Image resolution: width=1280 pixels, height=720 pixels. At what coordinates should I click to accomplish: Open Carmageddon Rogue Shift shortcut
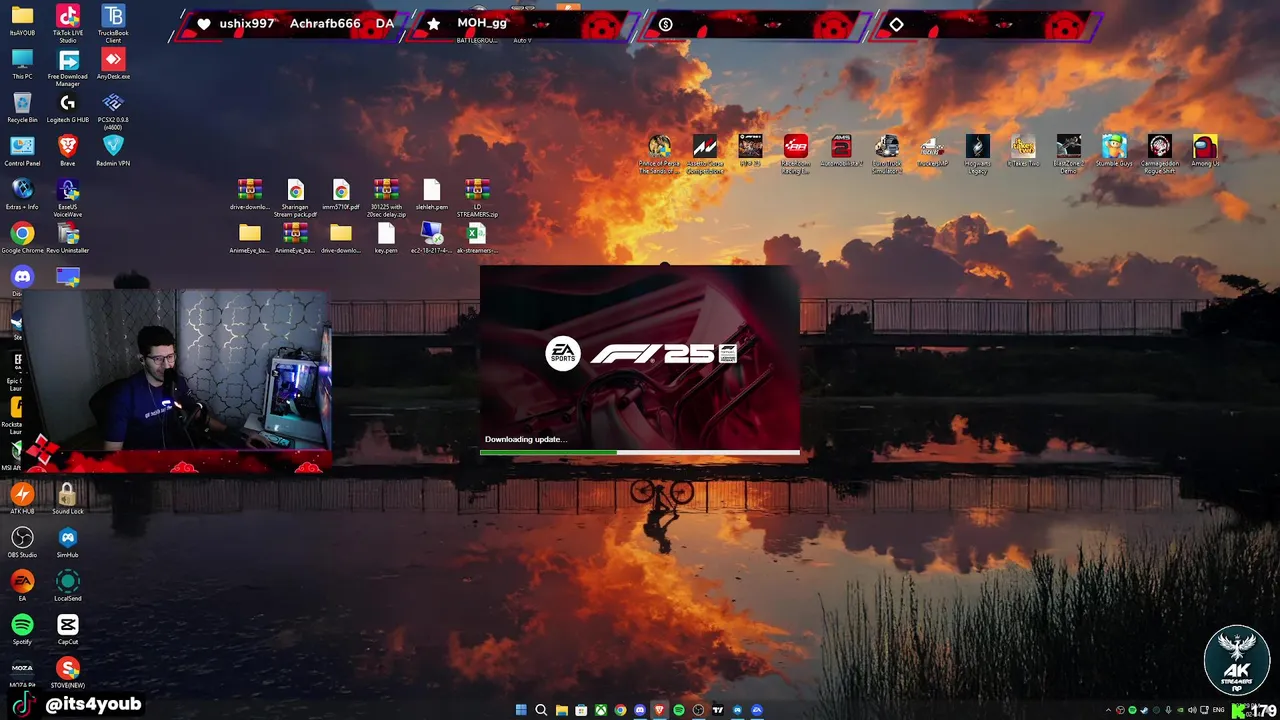[x=1160, y=153]
